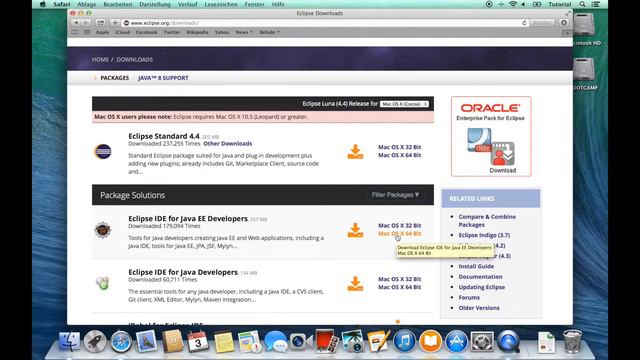Open the Safari downloads button

pyautogui.click(x=564, y=23)
